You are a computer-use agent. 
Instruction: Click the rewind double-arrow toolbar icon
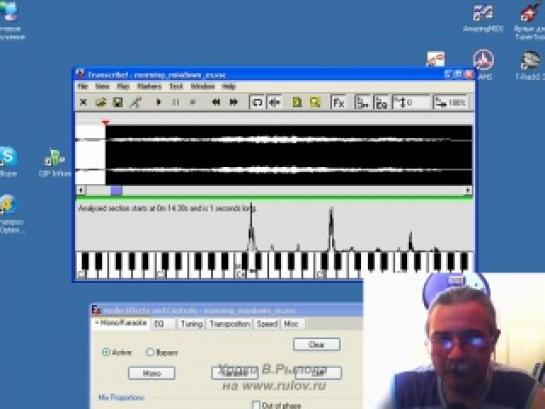216,102
